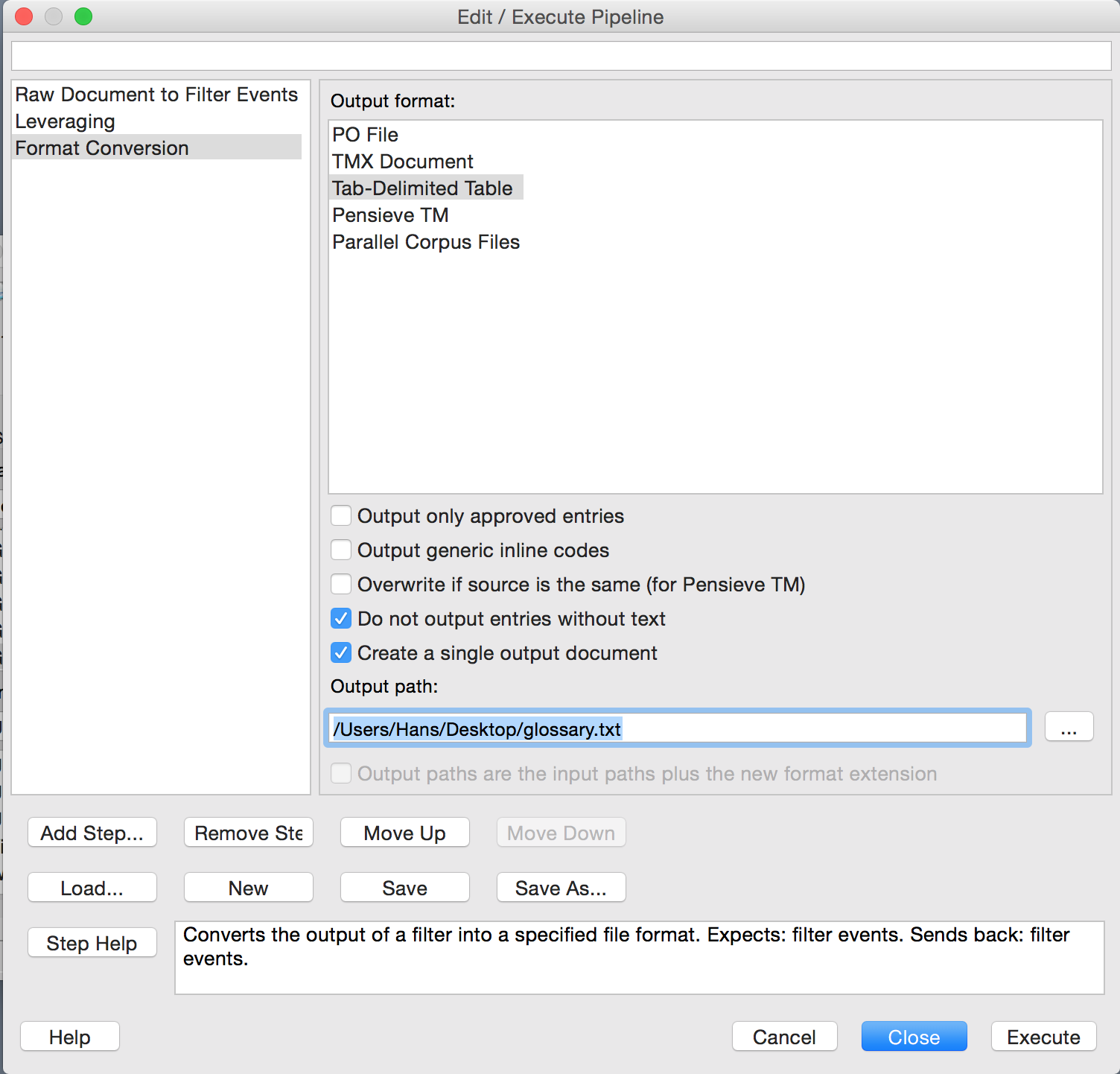Uncheck Do not output entries without text
Image resolution: width=1120 pixels, height=1074 pixels.
point(341,619)
